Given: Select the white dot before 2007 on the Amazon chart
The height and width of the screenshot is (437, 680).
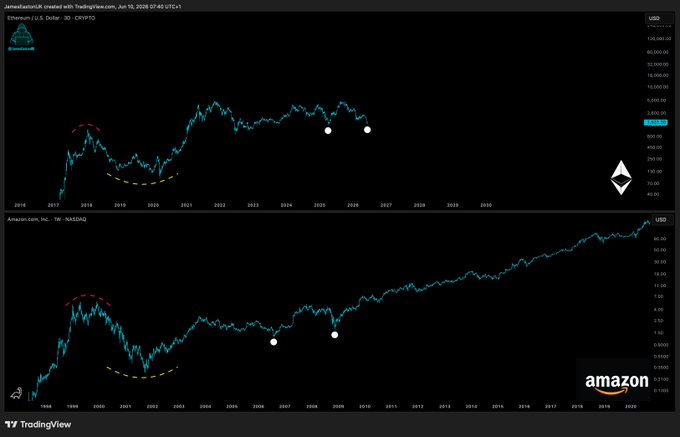Looking at the screenshot, I should (274, 342).
